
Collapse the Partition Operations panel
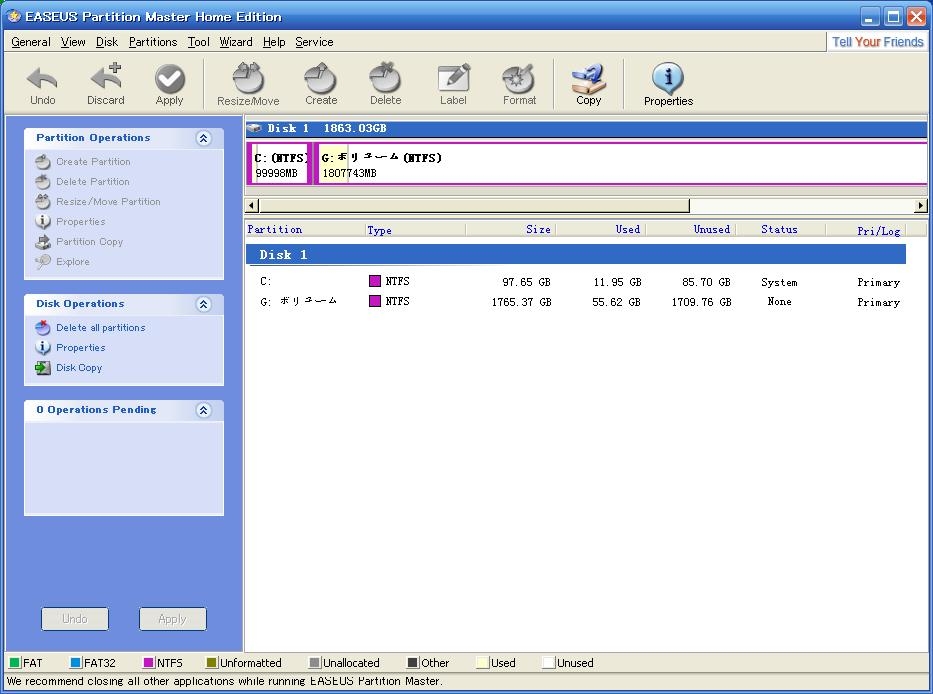click(x=203, y=138)
